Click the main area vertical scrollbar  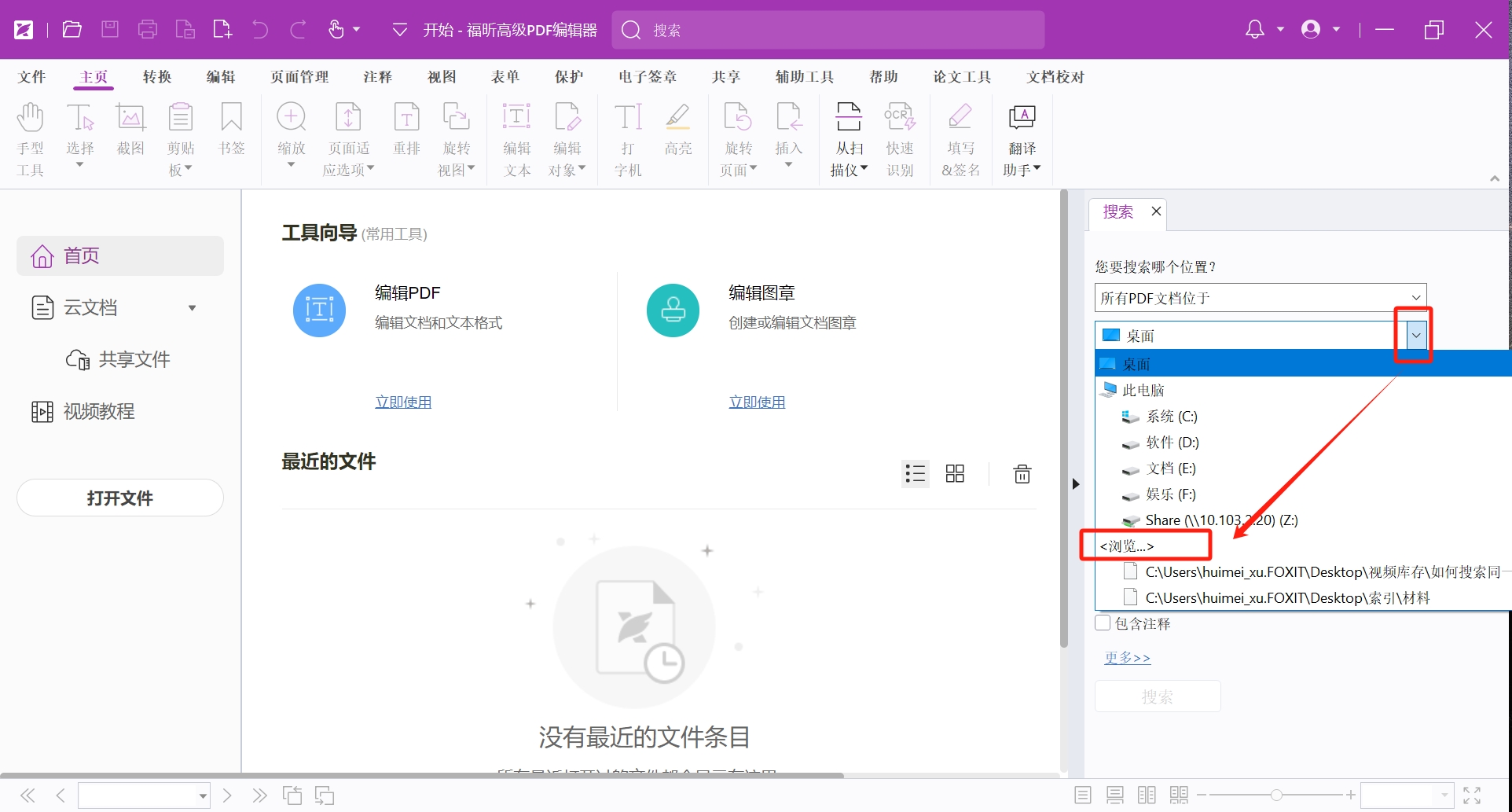(x=1064, y=419)
